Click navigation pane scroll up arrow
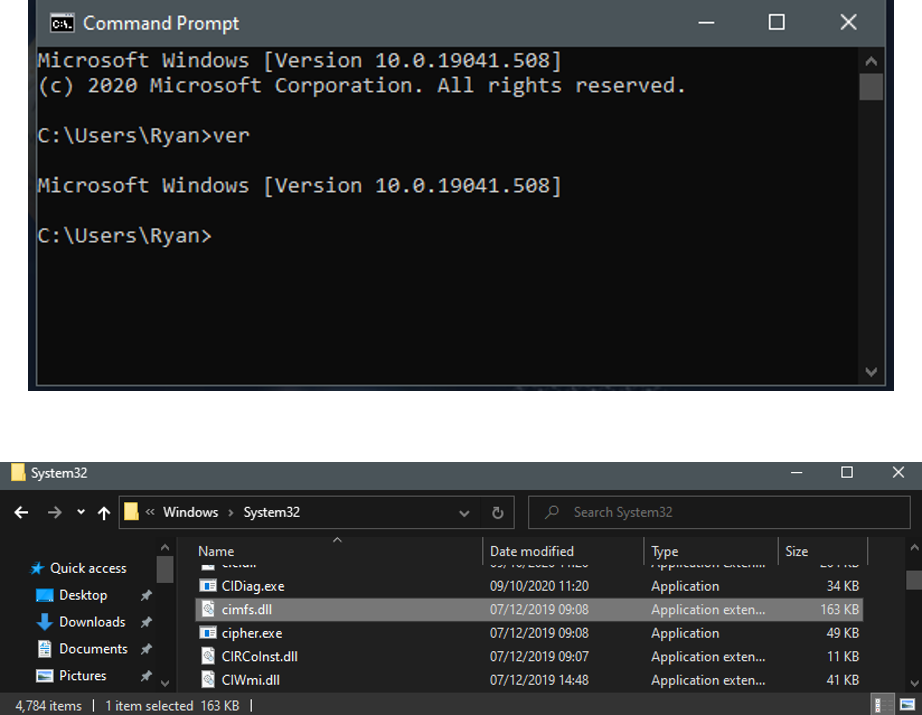922x715 pixels. 165,547
